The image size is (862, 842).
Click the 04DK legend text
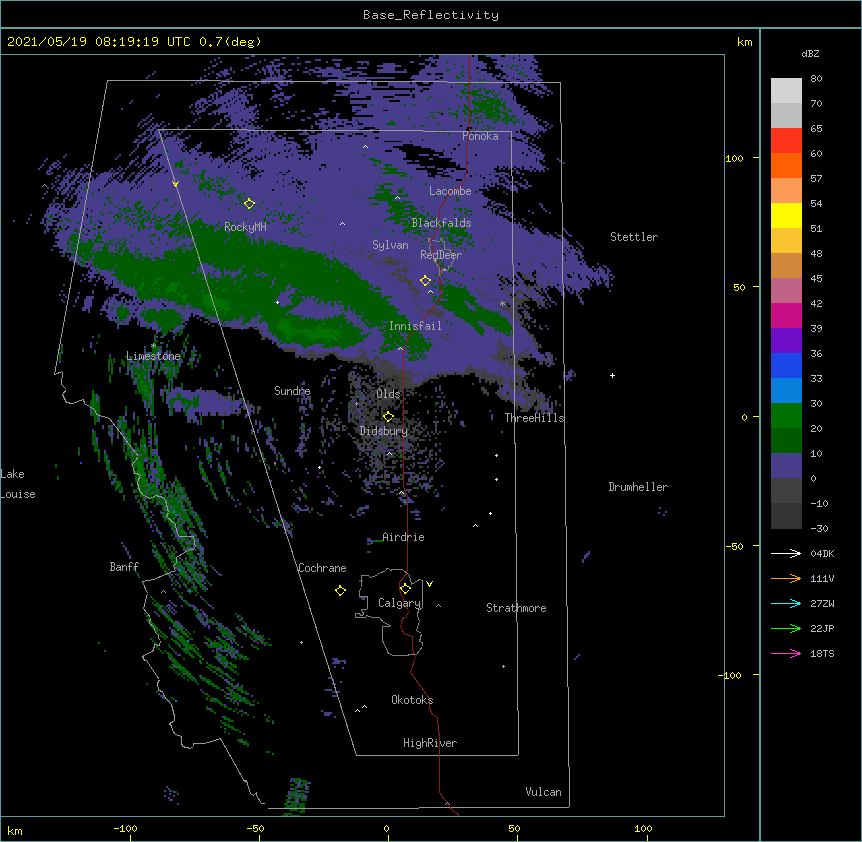click(x=822, y=553)
